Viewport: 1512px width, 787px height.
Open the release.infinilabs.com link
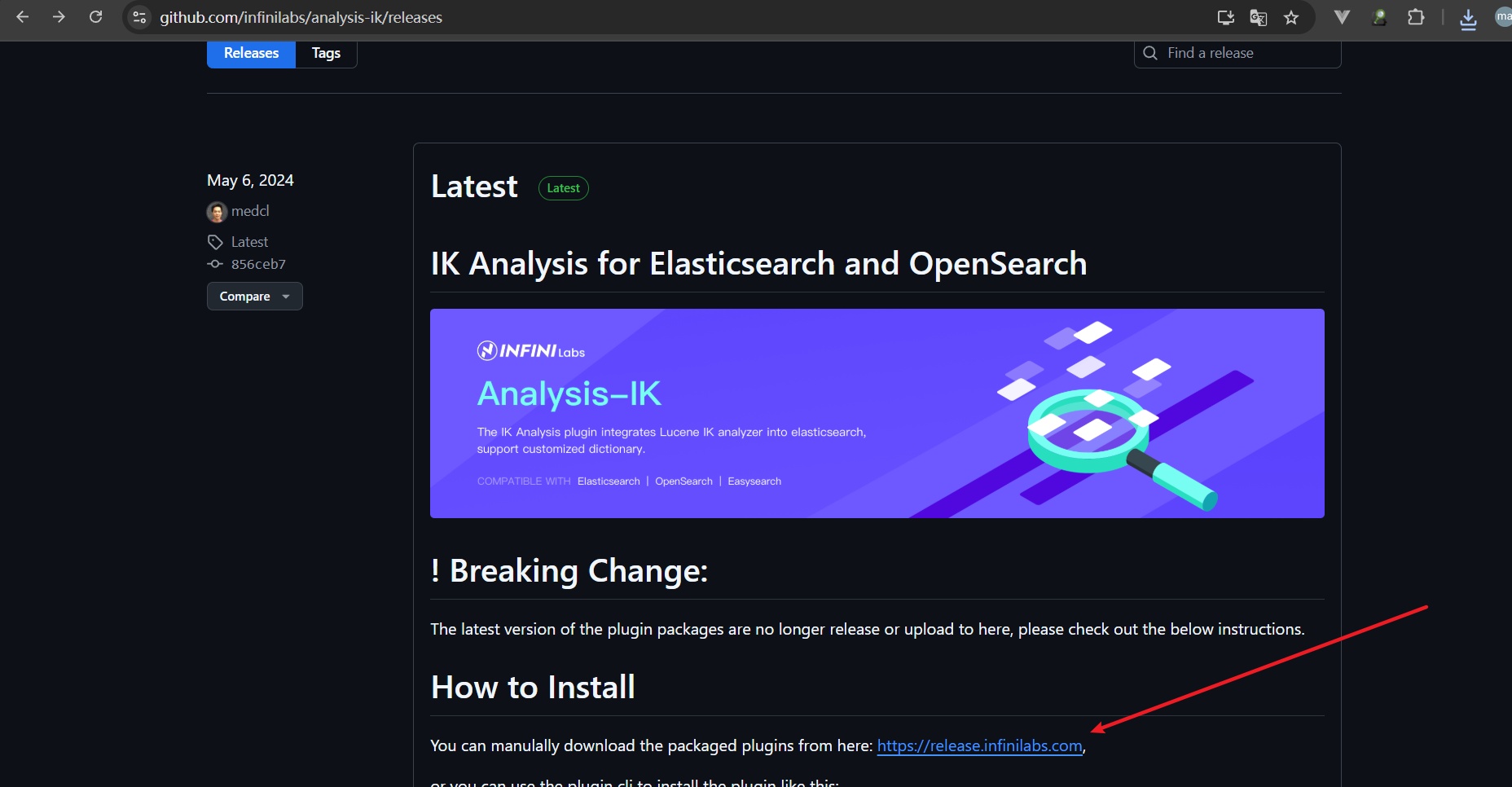tap(979, 745)
